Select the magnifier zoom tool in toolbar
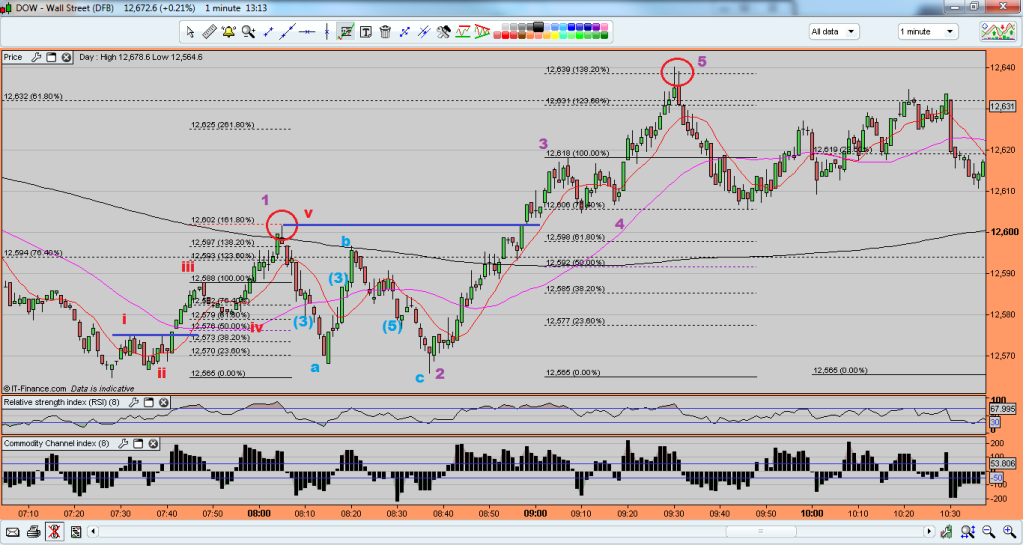The width and height of the screenshot is (1023, 545). [248, 31]
